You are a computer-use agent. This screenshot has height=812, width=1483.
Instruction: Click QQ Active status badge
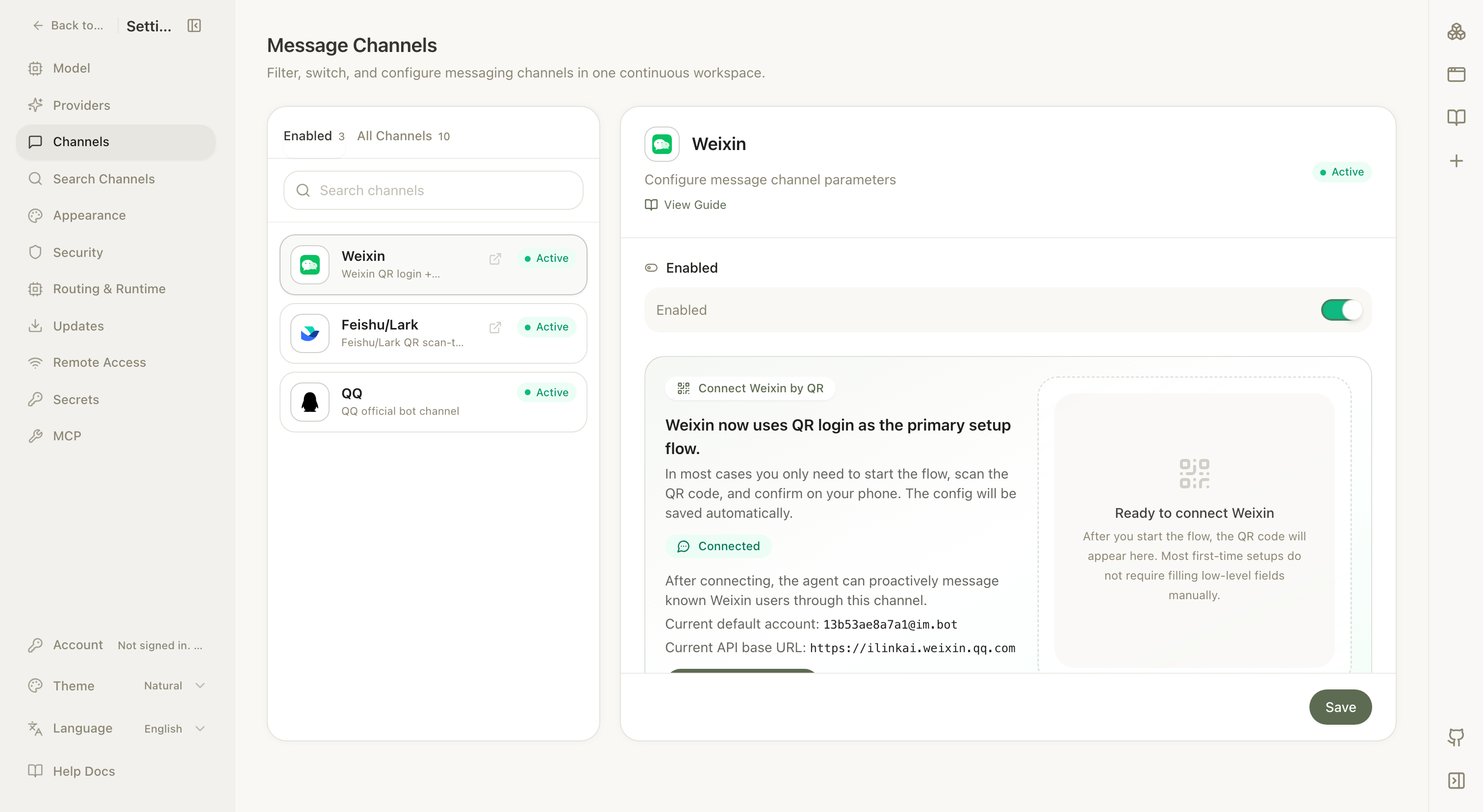click(546, 392)
